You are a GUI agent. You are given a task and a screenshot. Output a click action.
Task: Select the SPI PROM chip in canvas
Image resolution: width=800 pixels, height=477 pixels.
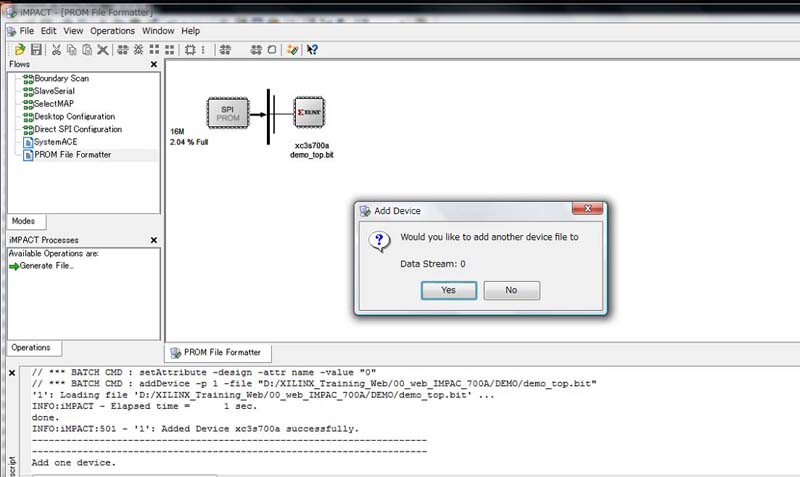tap(228, 113)
